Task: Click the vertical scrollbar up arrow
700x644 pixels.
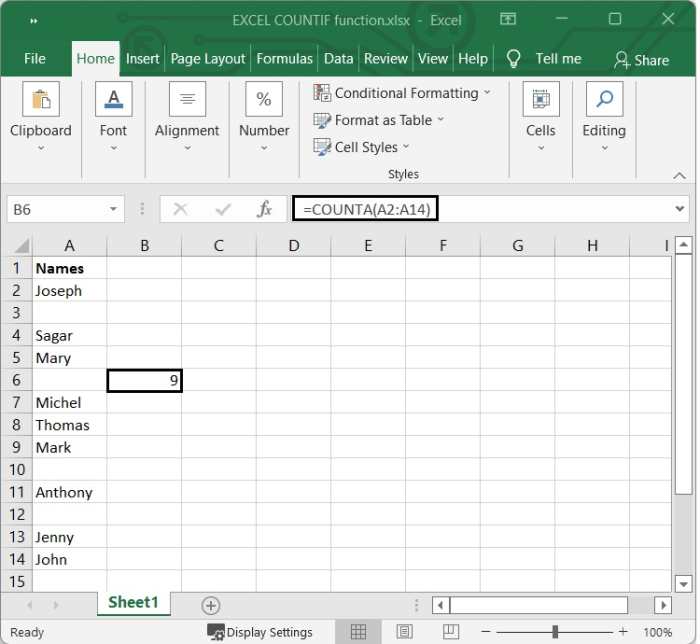Action: pyautogui.click(x=683, y=245)
